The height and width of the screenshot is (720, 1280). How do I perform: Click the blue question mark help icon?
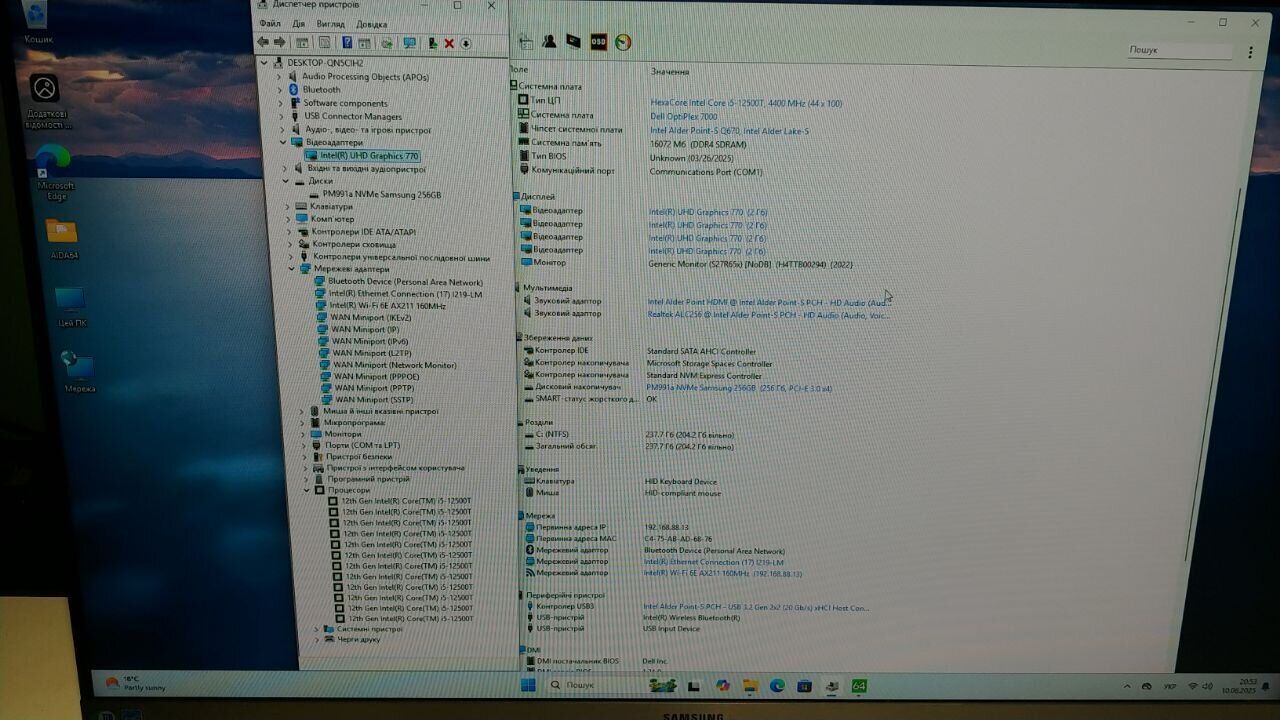(347, 43)
